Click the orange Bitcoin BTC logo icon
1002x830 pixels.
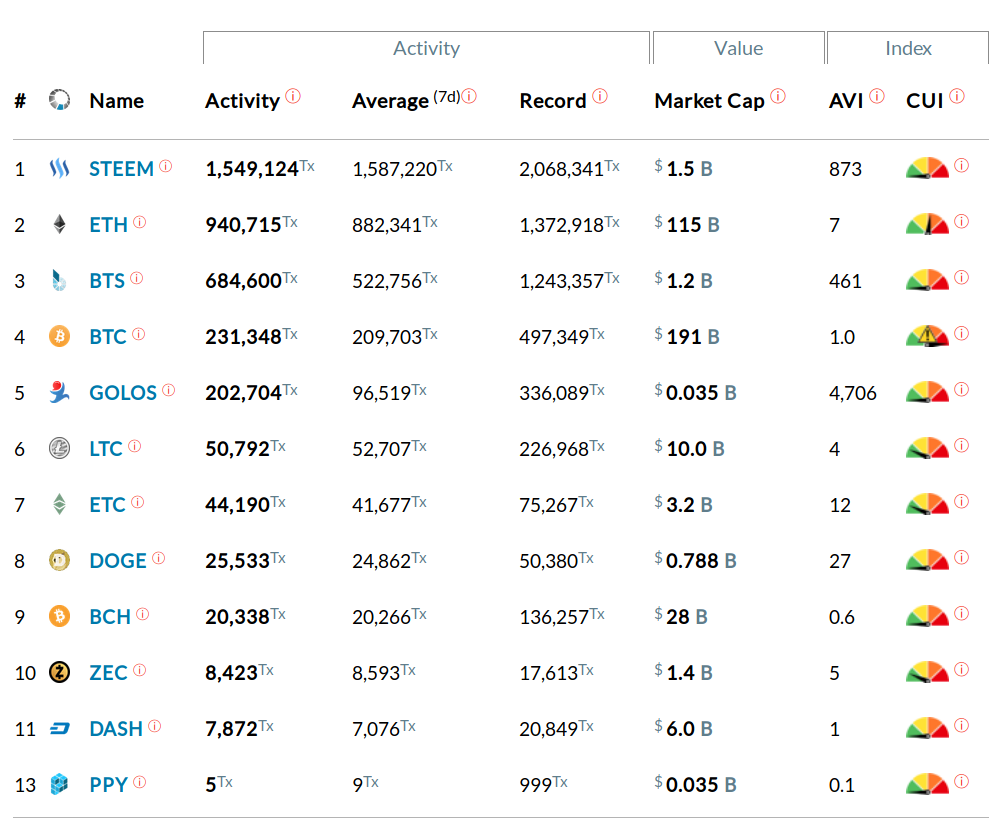click(x=59, y=336)
